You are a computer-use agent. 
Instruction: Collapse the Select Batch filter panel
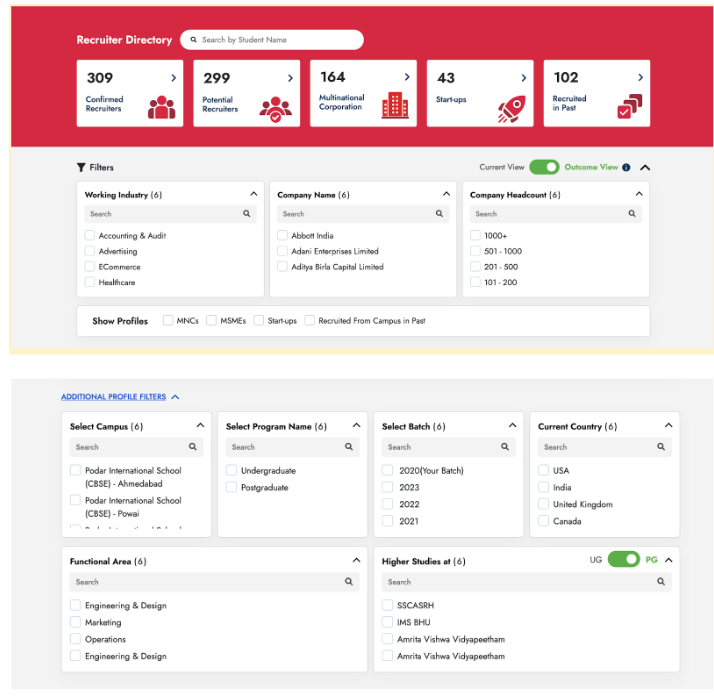pyautogui.click(x=512, y=426)
